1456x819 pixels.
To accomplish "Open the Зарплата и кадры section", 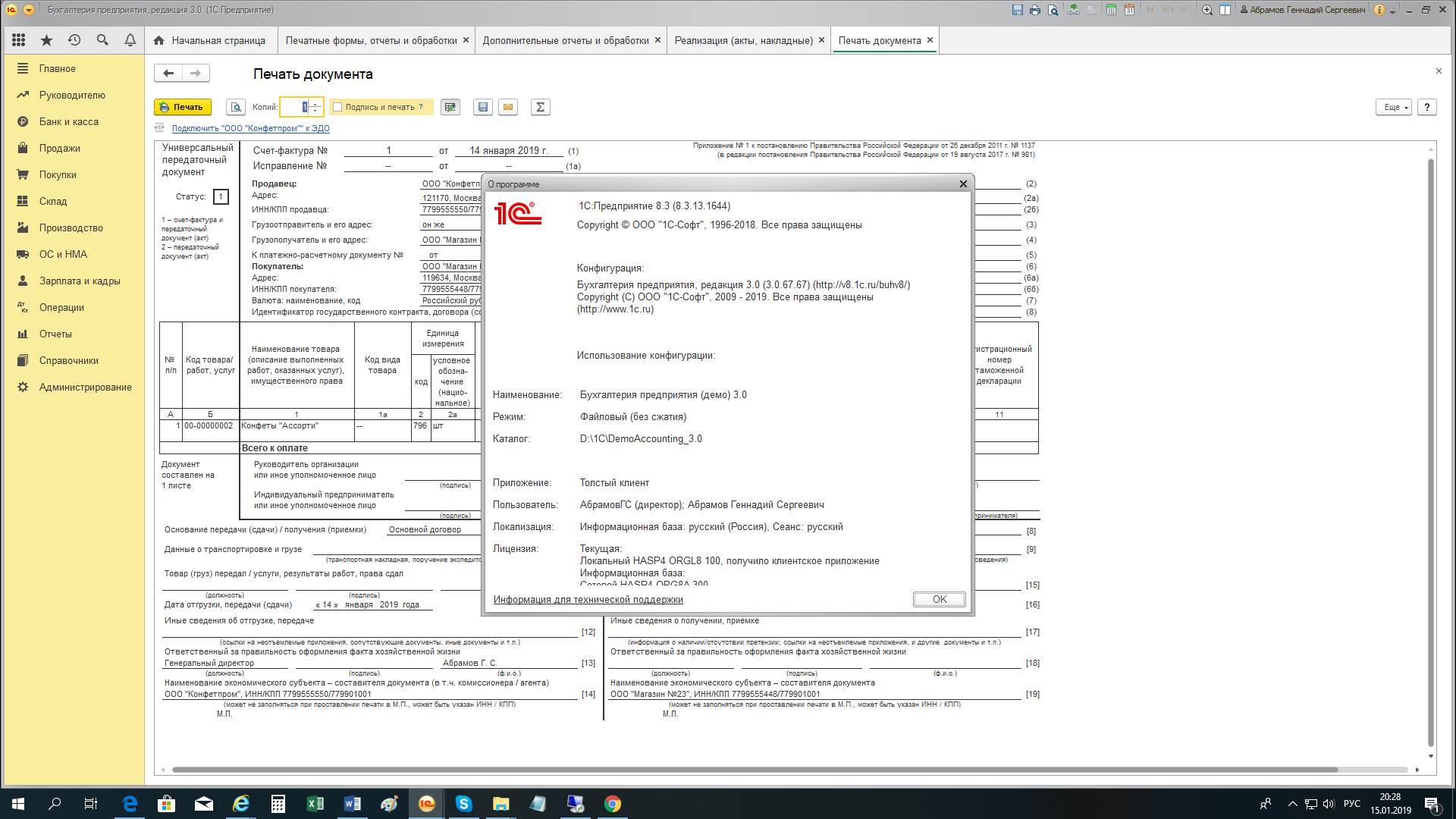I will pyautogui.click(x=74, y=281).
